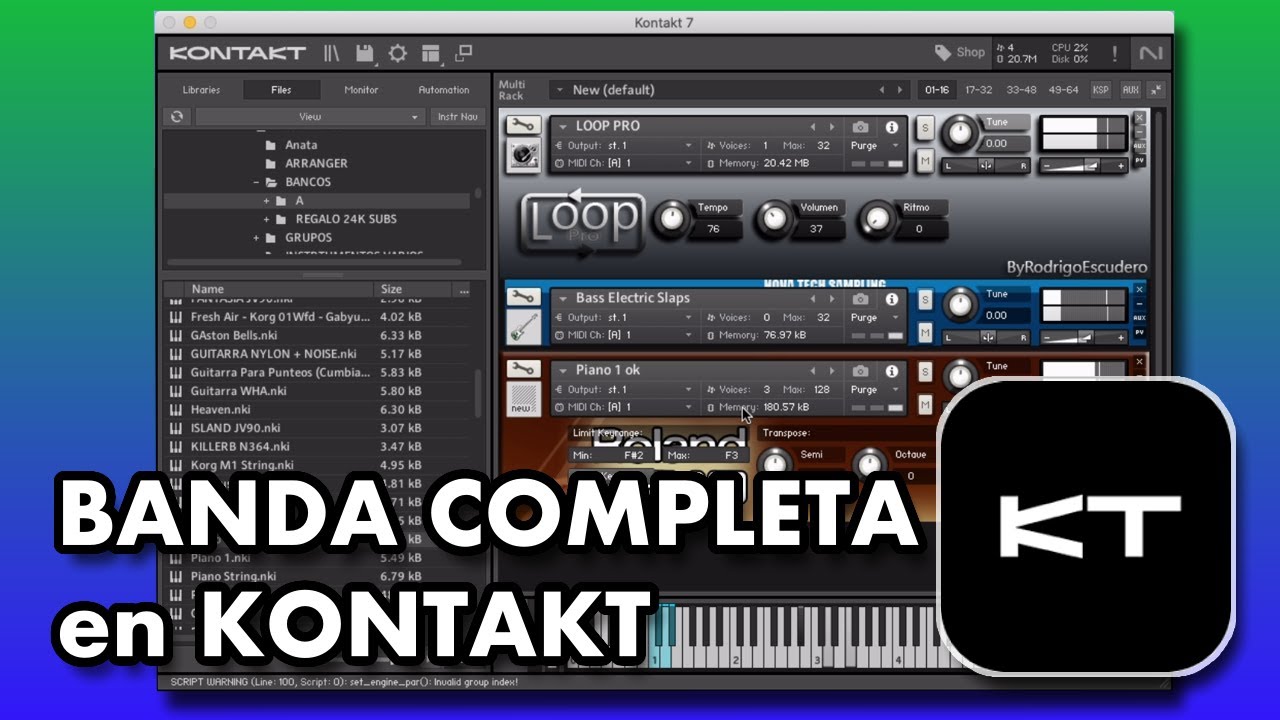Solo the LOOP PRO instrument
Image resolution: width=1280 pixels, height=720 pixels.
click(x=925, y=127)
